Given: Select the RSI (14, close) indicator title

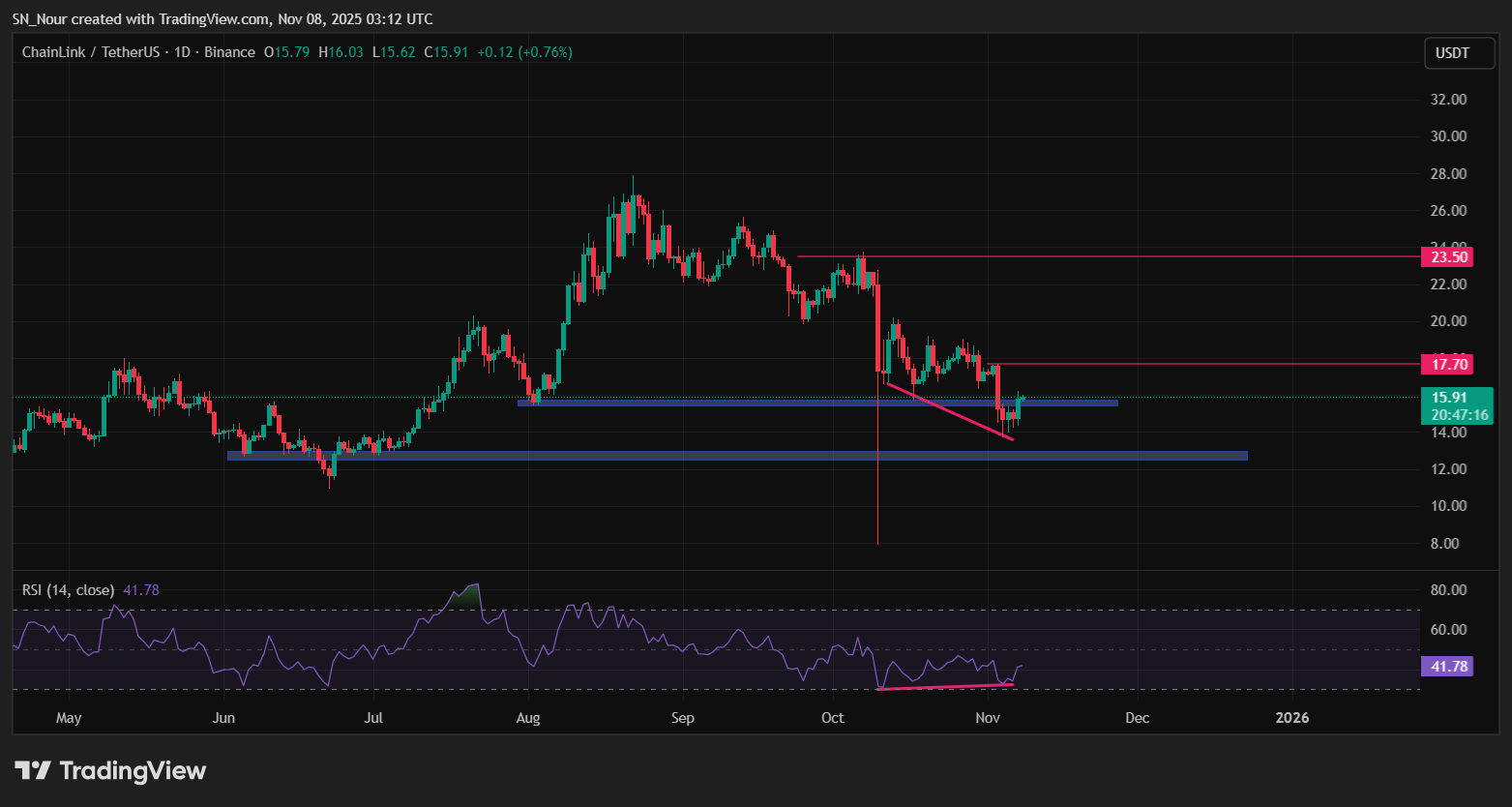Looking at the screenshot, I should (x=68, y=590).
